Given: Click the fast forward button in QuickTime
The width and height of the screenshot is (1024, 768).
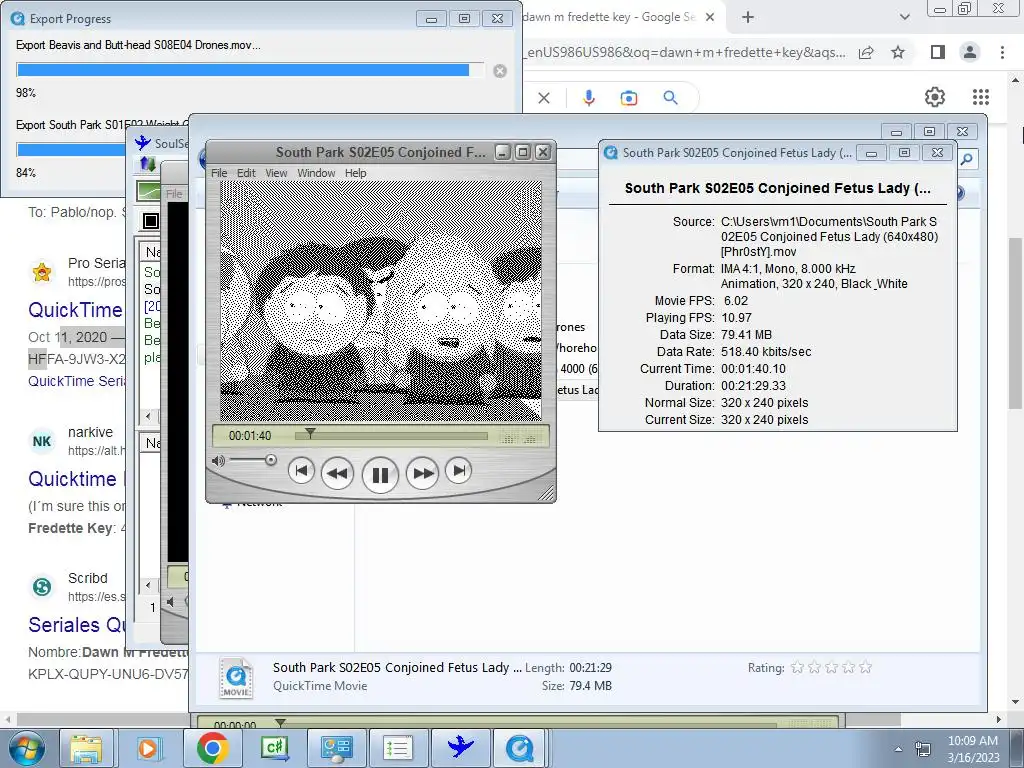Looking at the screenshot, I should 423,473.
